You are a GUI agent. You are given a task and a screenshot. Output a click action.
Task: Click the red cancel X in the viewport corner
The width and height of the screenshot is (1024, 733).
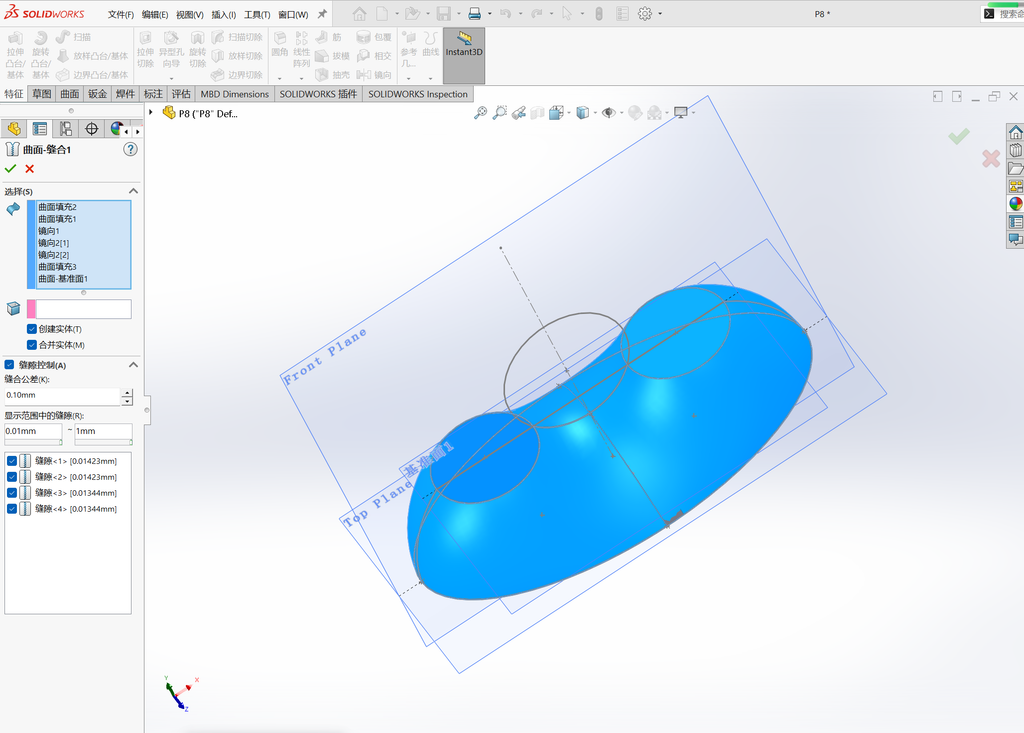991,158
